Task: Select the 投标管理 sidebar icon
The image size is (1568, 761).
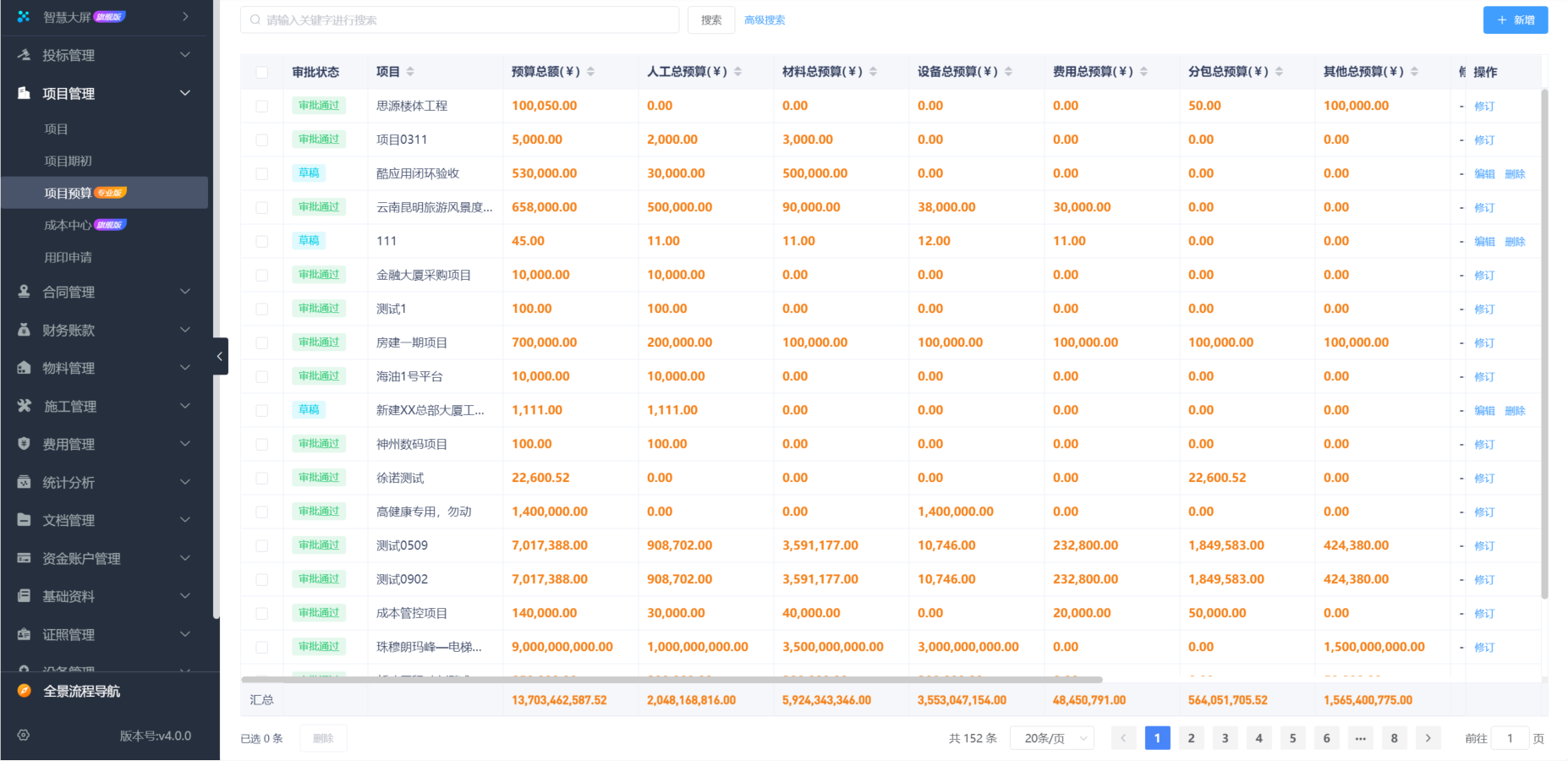Action: point(23,54)
